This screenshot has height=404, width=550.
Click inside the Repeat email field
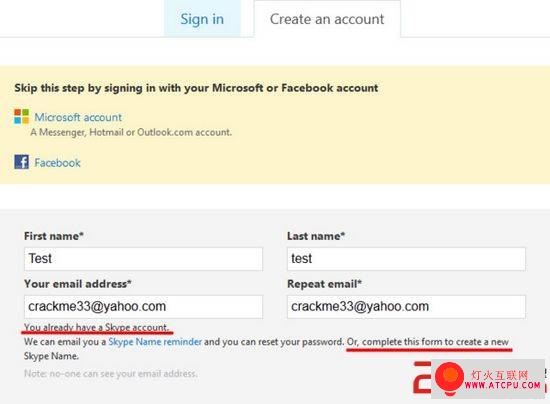point(406,307)
